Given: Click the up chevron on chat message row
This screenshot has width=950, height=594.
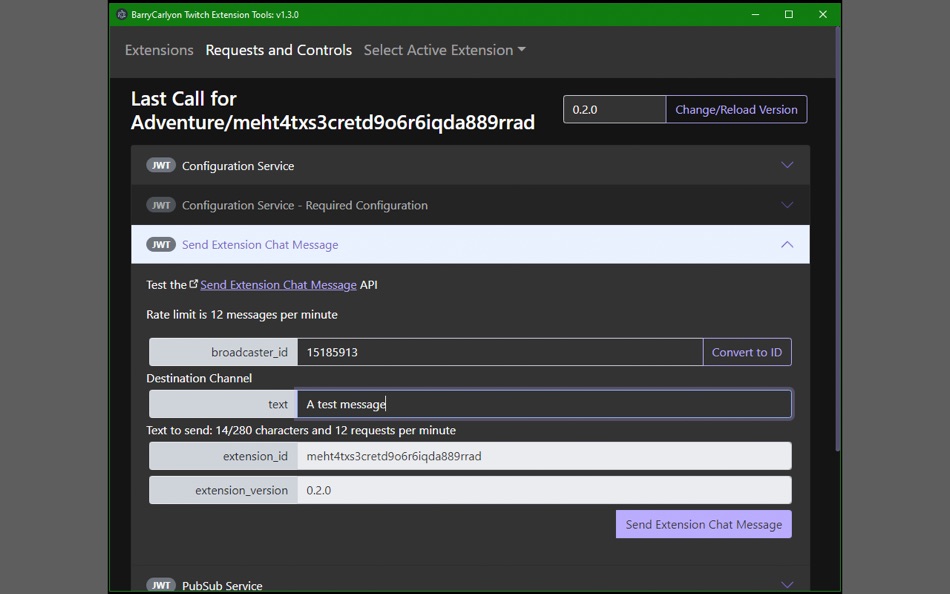Looking at the screenshot, I should (787, 244).
